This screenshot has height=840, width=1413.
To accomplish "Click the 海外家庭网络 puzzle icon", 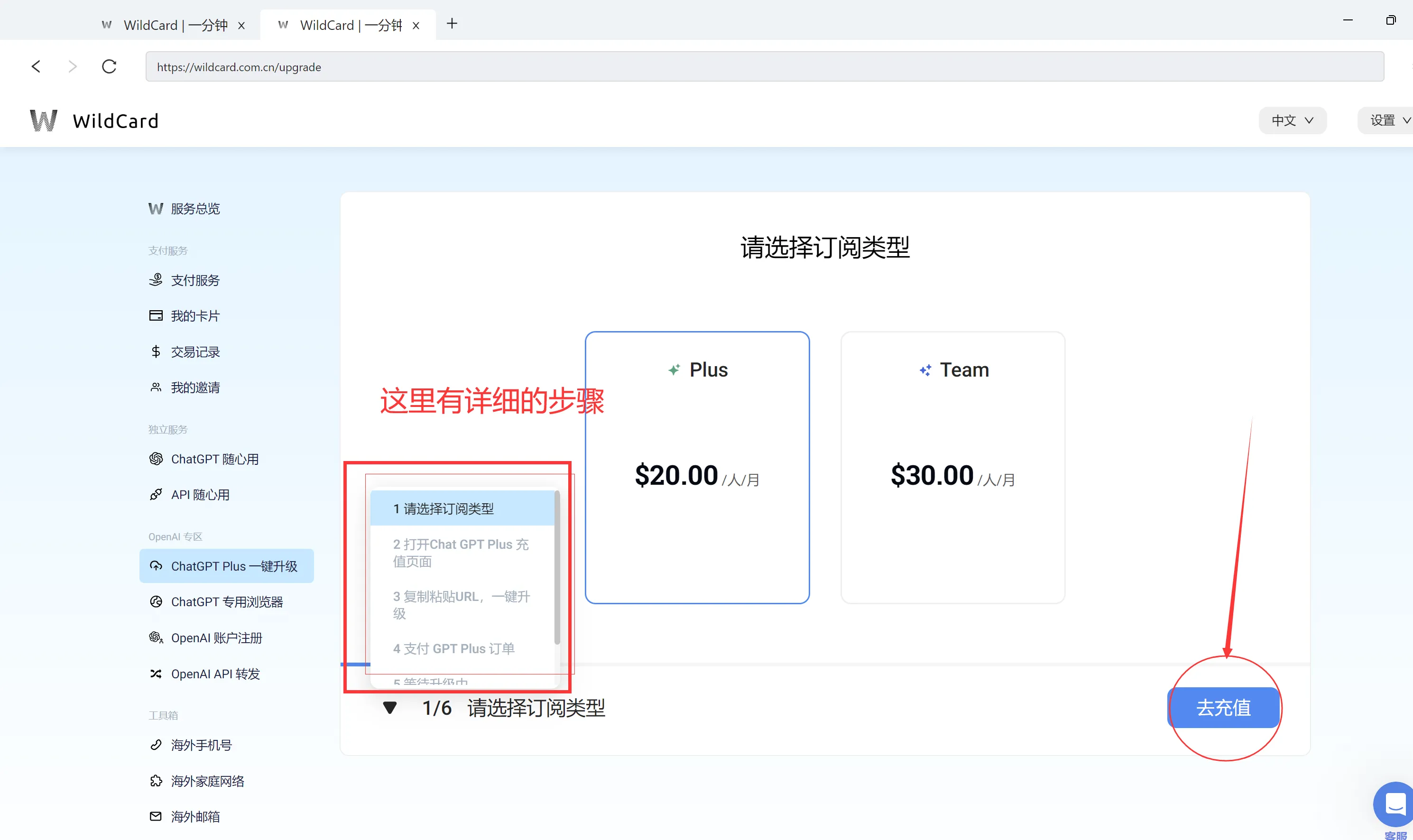I will (x=156, y=781).
